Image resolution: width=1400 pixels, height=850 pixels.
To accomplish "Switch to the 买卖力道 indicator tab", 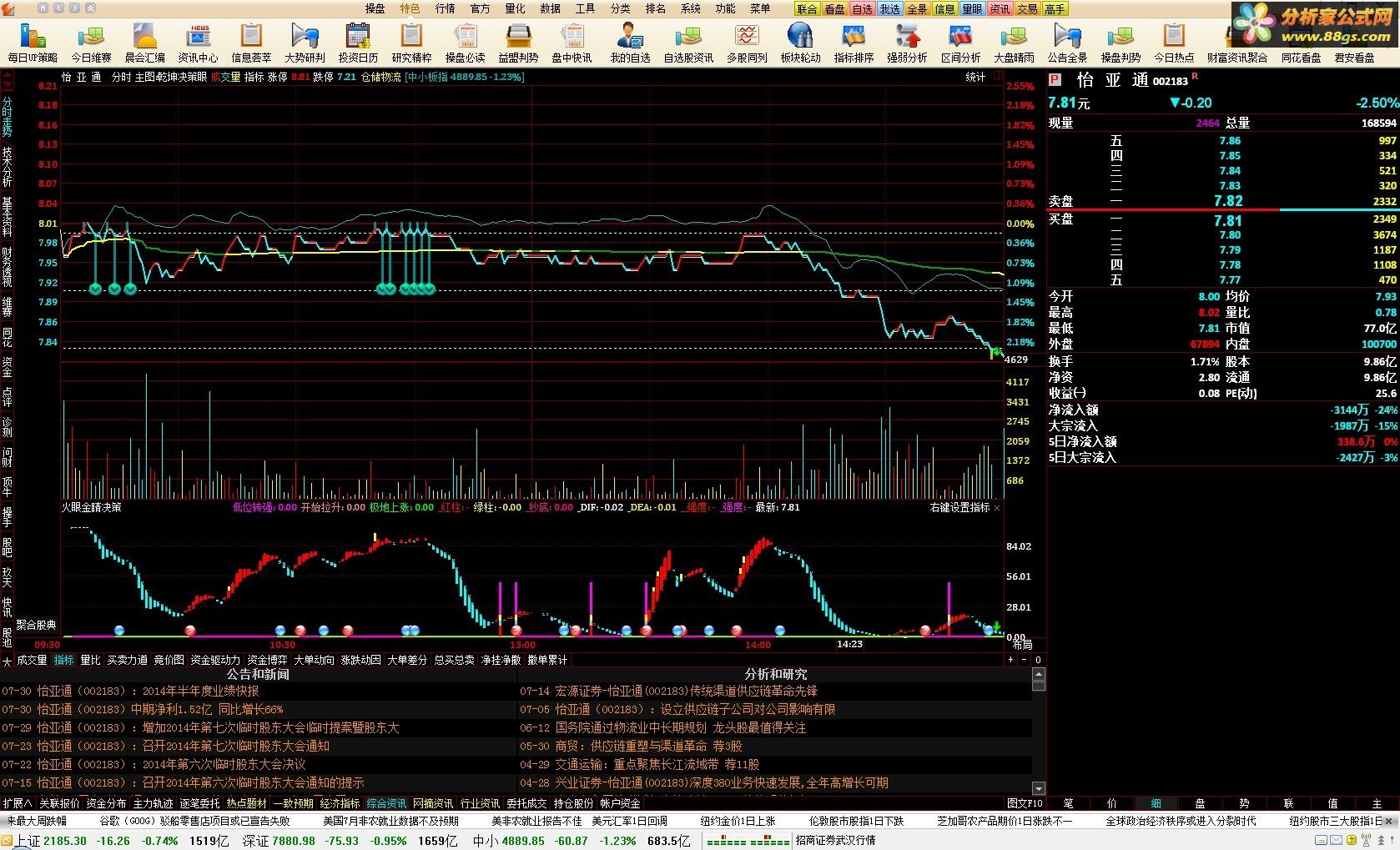I will tap(127, 660).
